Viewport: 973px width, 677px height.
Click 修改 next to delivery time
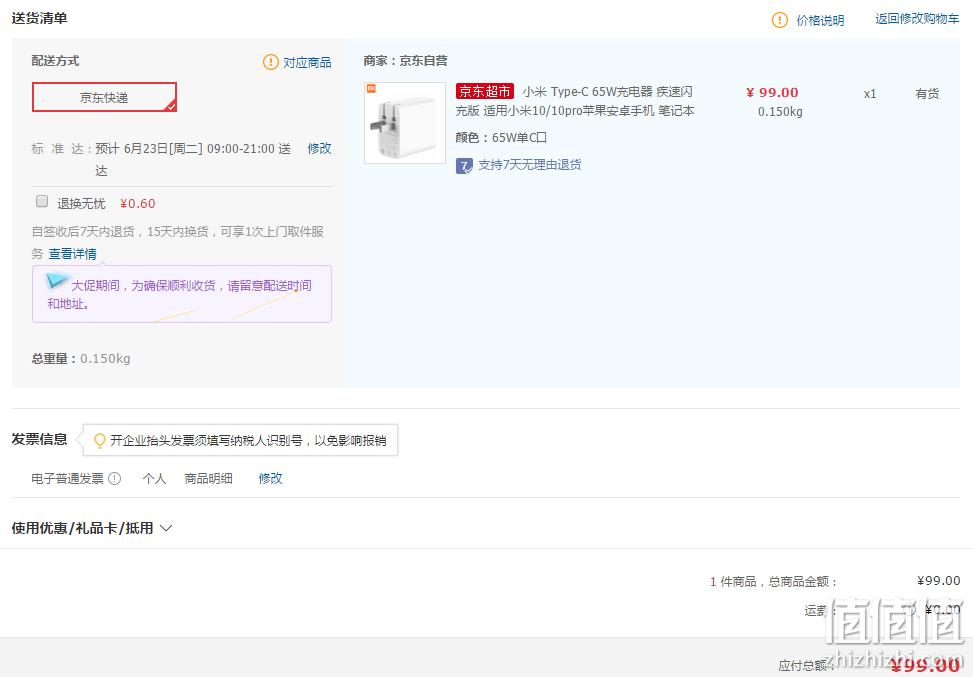[x=320, y=148]
